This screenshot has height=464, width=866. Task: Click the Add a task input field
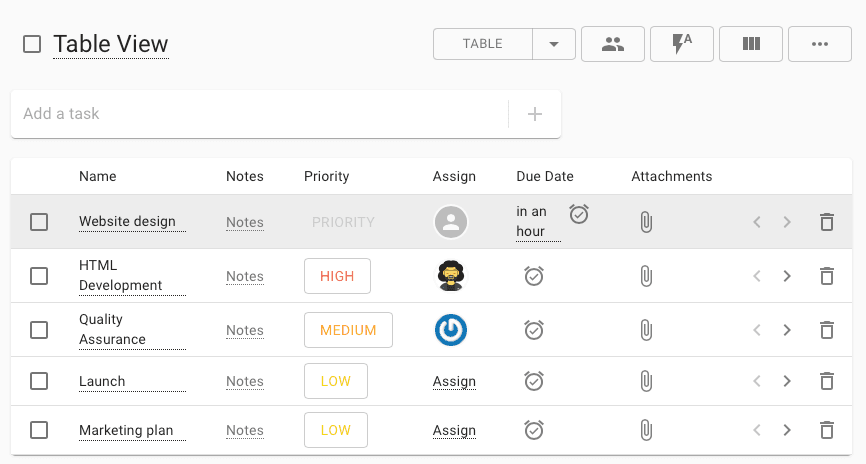click(x=260, y=114)
